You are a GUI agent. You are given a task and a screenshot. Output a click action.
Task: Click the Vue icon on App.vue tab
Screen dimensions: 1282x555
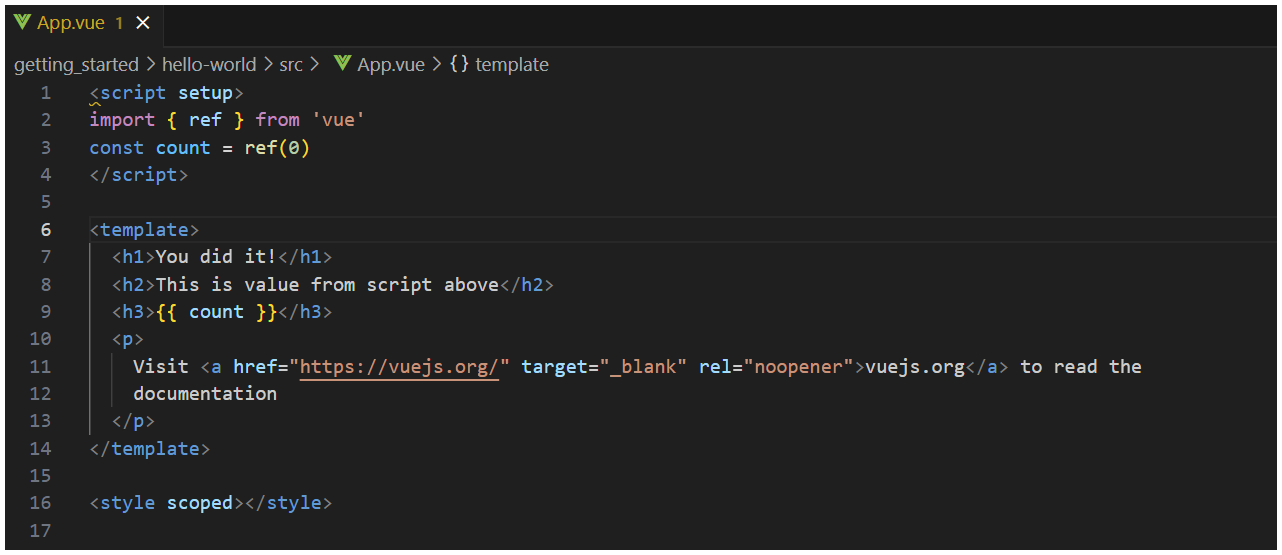[x=22, y=23]
